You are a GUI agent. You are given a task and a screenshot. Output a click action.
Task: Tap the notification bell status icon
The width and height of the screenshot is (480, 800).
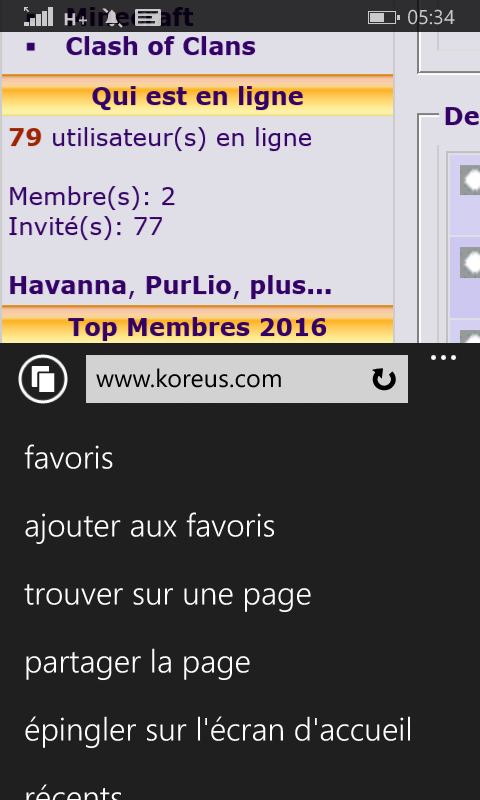tap(112, 18)
